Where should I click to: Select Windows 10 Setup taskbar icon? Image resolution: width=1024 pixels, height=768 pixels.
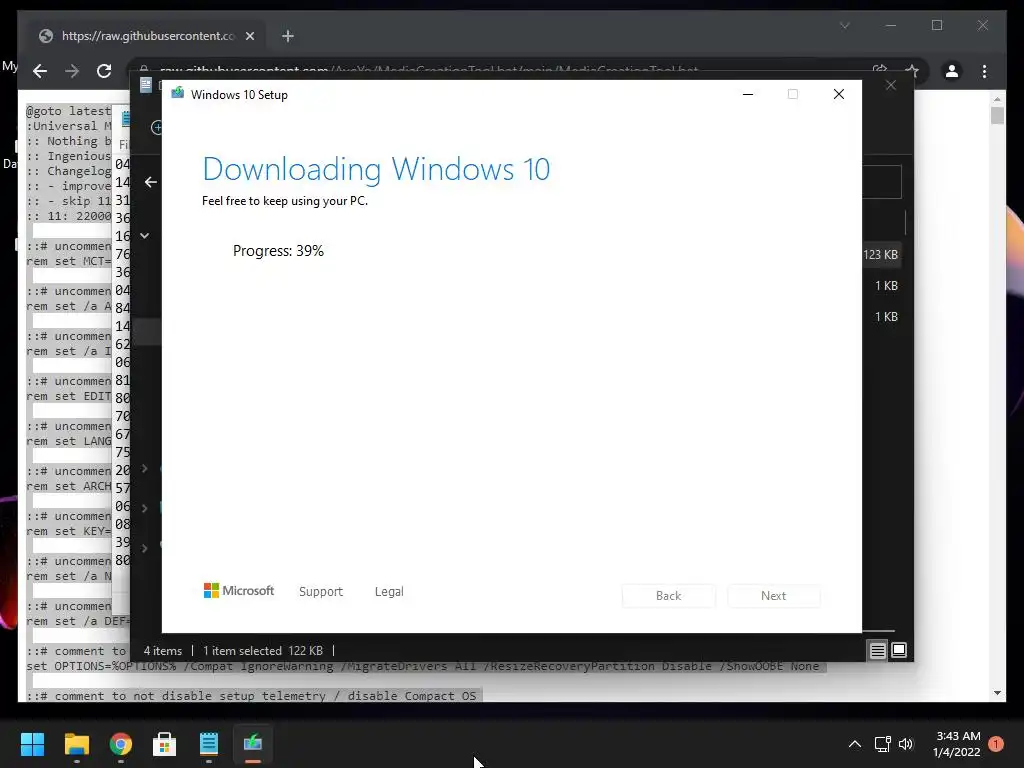point(253,744)
